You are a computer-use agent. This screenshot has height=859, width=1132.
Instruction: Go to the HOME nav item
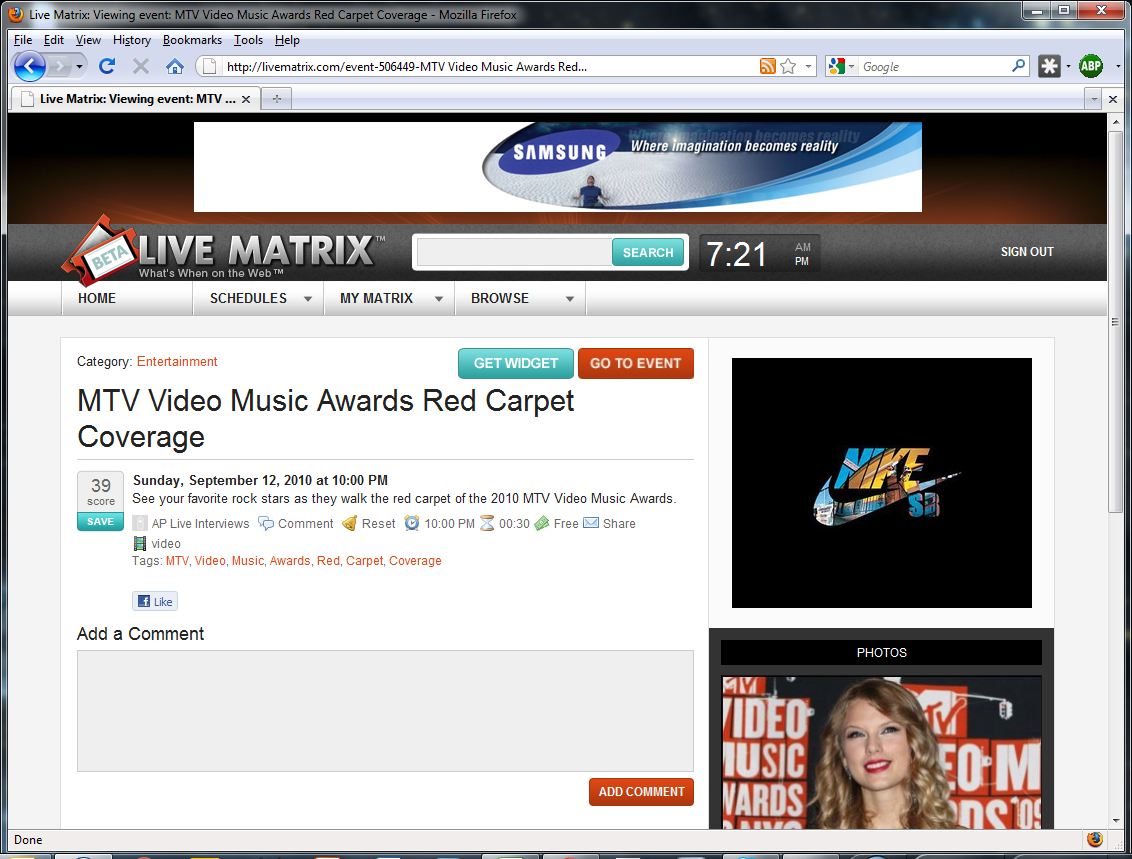(97, 298)
